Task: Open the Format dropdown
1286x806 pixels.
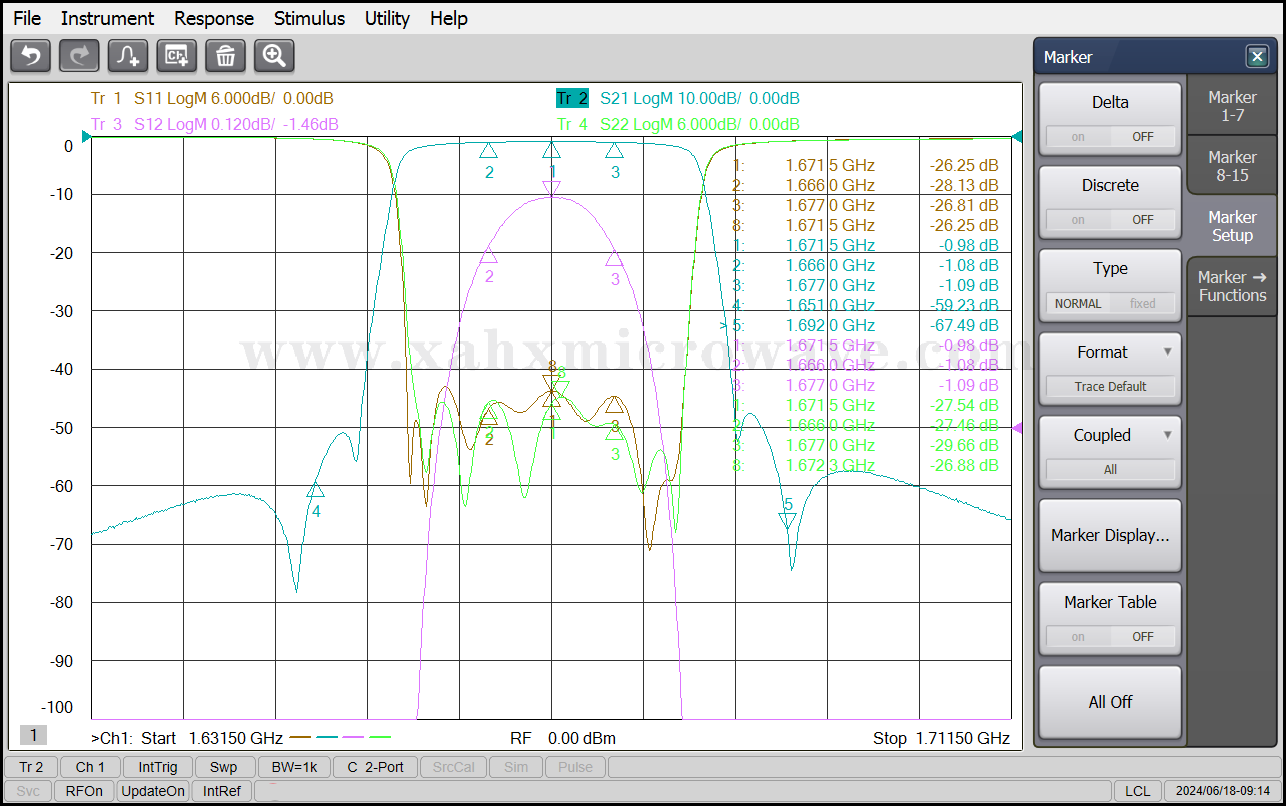Action: pyautogui.click(x=1110, y=369)
